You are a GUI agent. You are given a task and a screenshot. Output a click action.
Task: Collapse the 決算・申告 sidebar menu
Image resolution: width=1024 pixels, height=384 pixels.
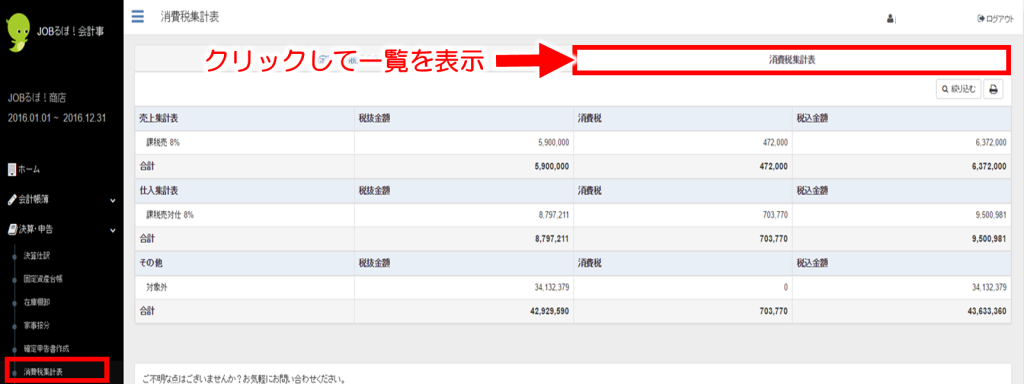tap(61, 230)
